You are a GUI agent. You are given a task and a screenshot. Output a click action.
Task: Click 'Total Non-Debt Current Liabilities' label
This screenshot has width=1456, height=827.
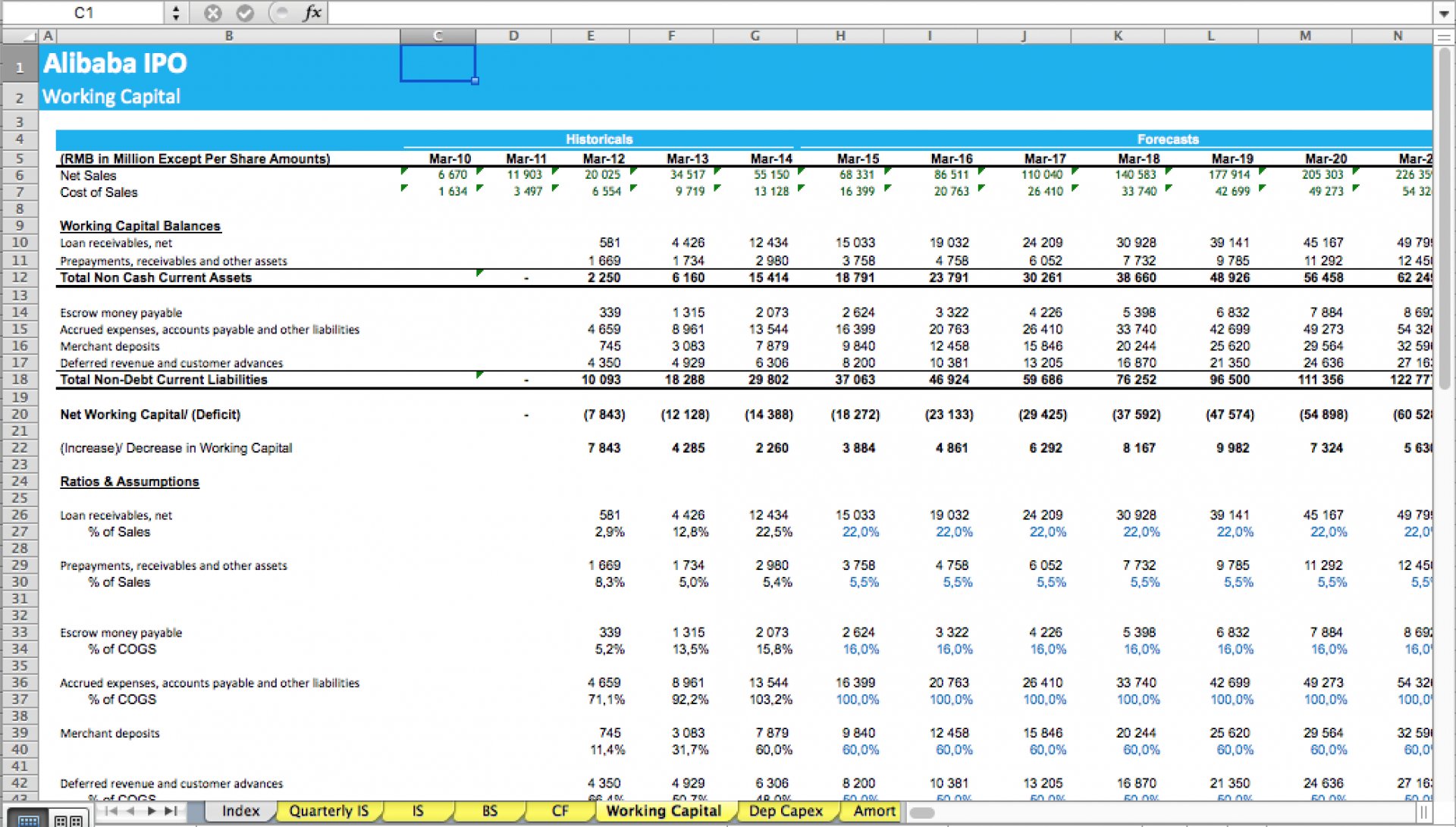164,380
